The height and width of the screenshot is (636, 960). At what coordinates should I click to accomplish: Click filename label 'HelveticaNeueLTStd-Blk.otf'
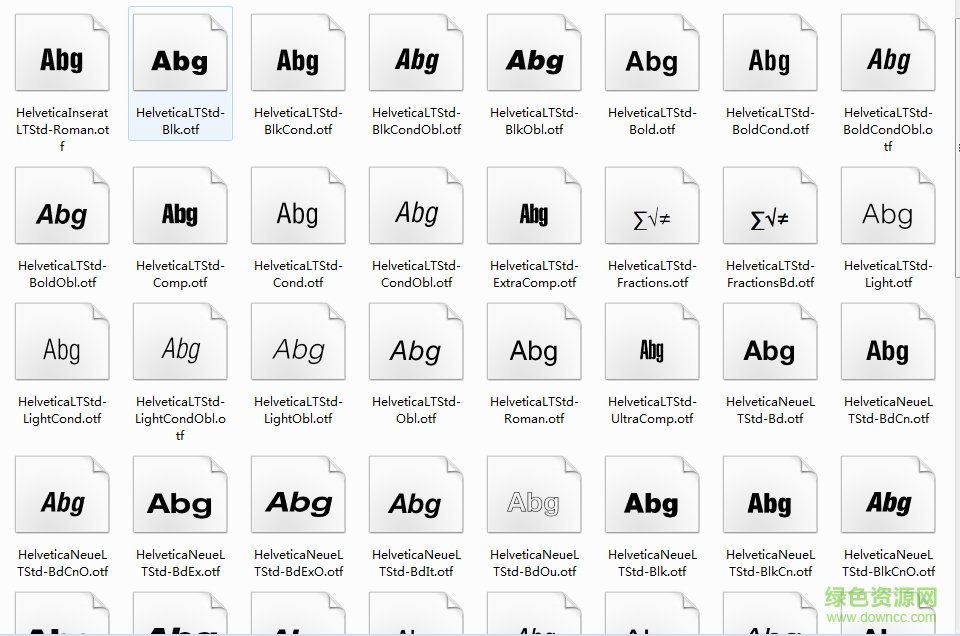tap(652, 563)
